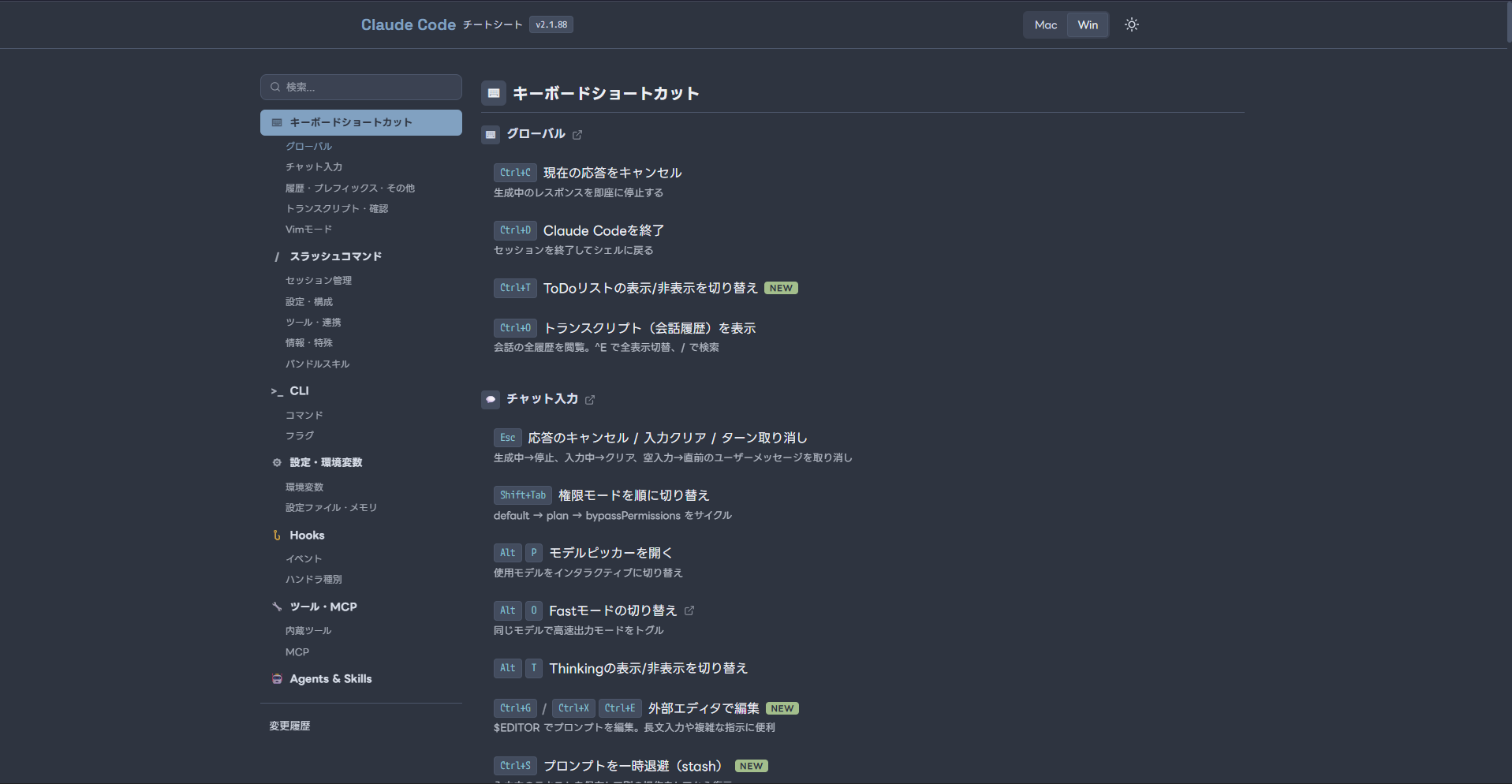Switch shortcut display to Mac
This screenshot has width=1512, height=784.
1045,24
